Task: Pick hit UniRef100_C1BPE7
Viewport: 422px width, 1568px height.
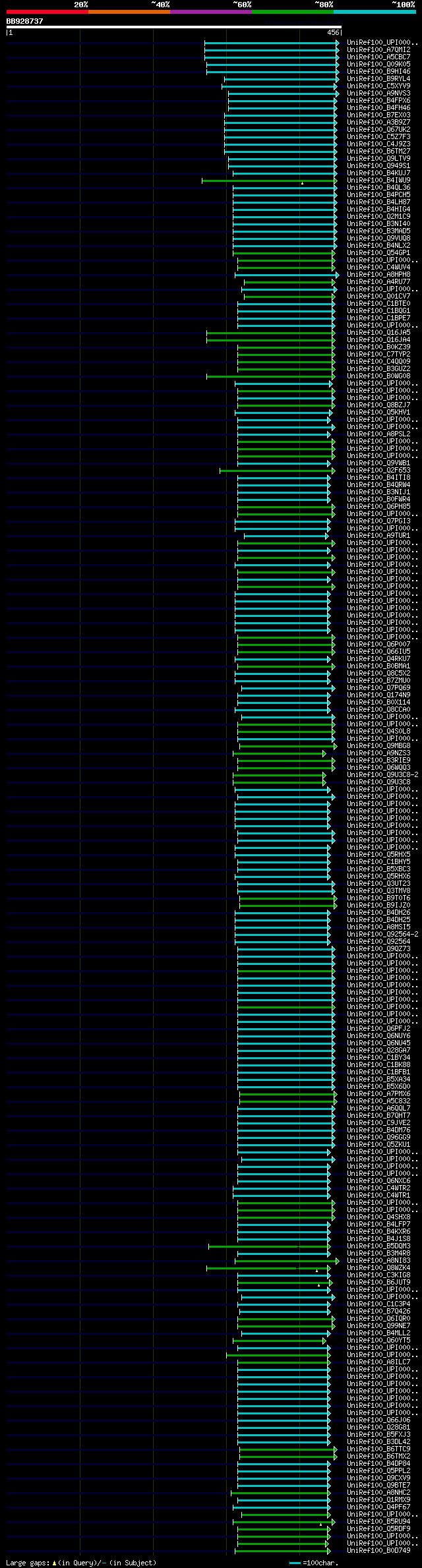Action: coord(378,318)
